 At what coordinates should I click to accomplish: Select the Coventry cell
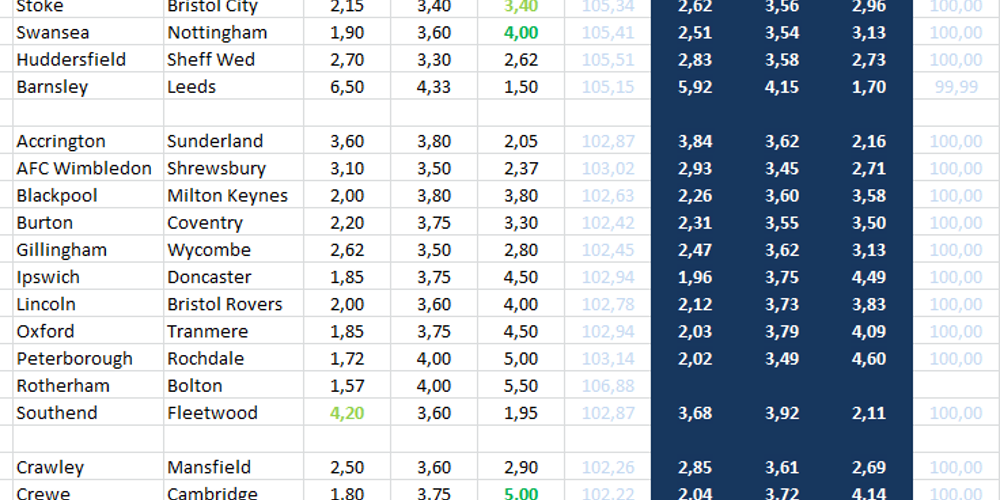(233, 223)
